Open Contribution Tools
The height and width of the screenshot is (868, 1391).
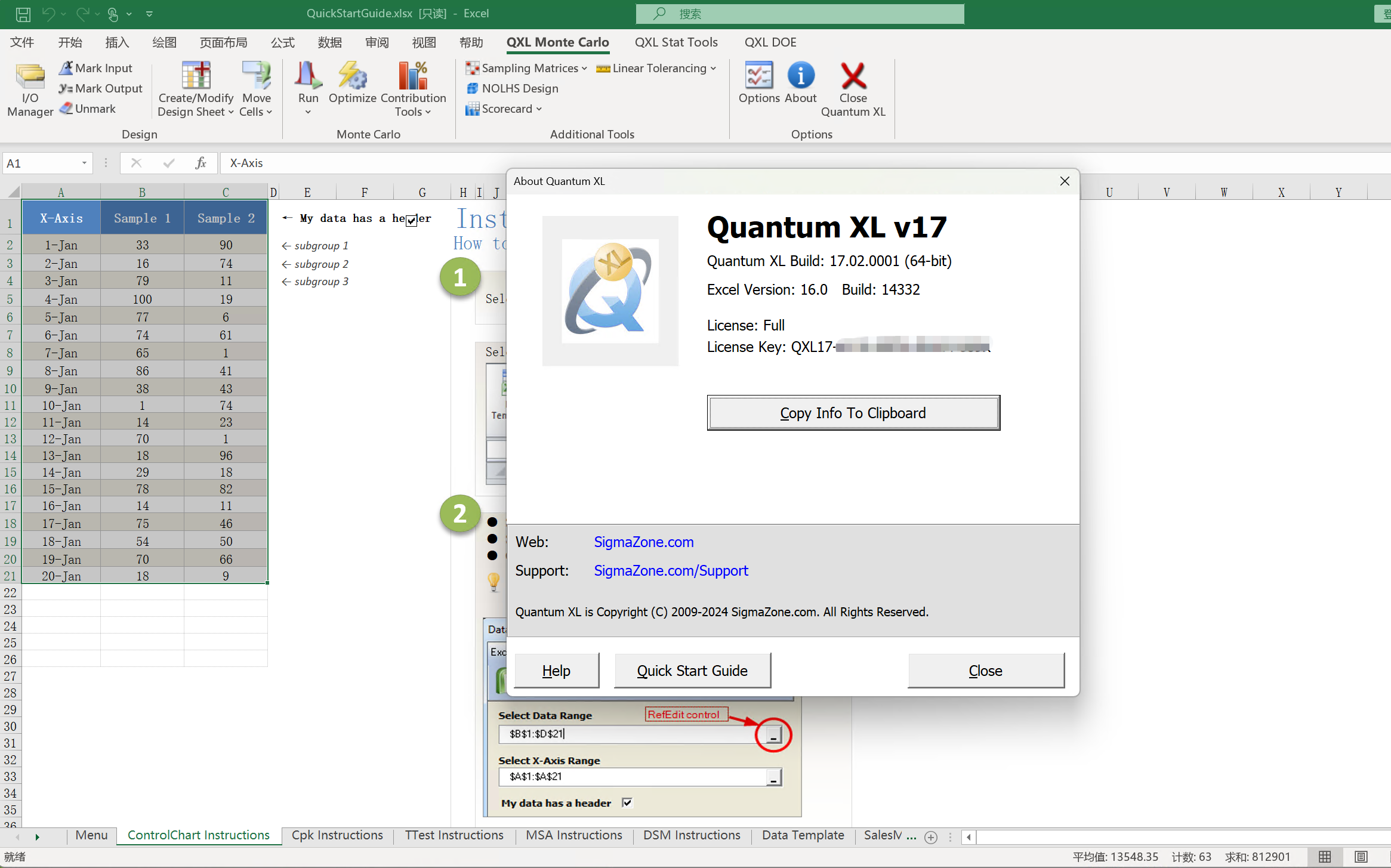(x=413, y=89)
